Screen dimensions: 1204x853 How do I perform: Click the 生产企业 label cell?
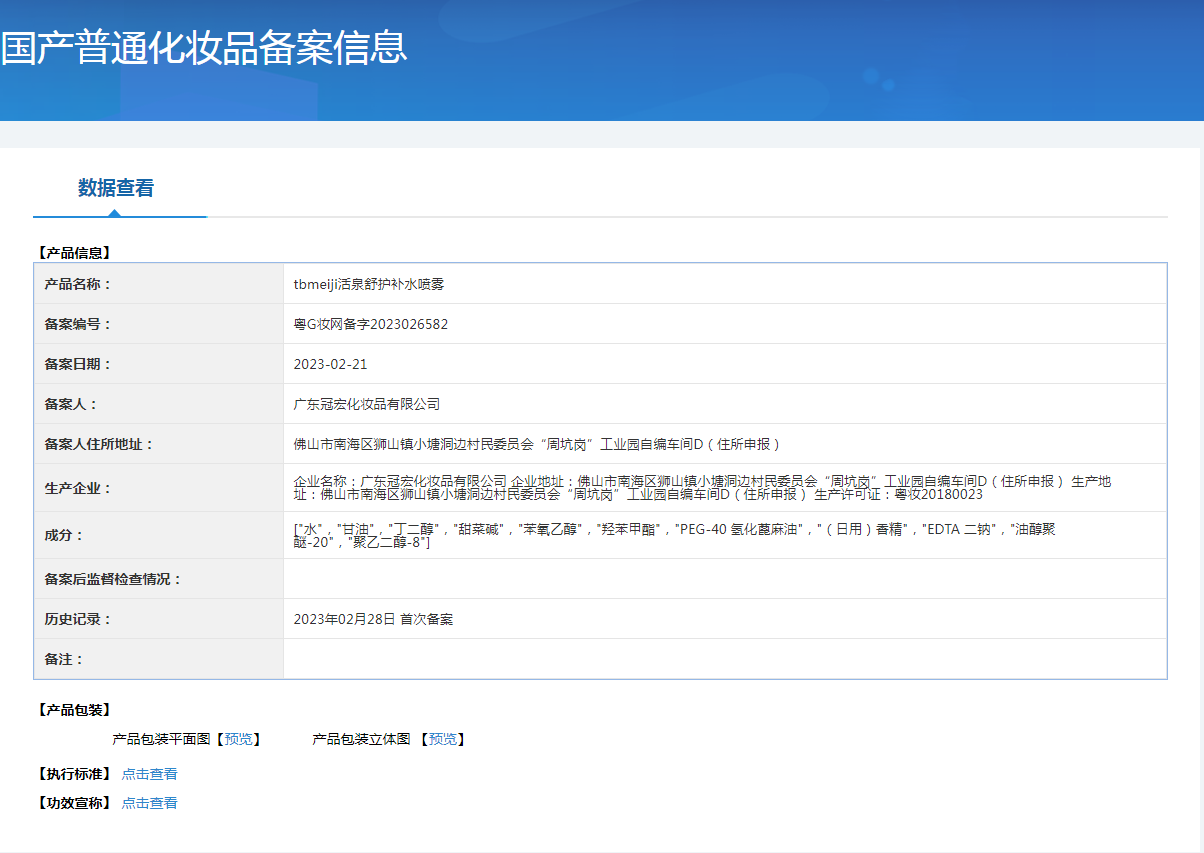[159, 488]
